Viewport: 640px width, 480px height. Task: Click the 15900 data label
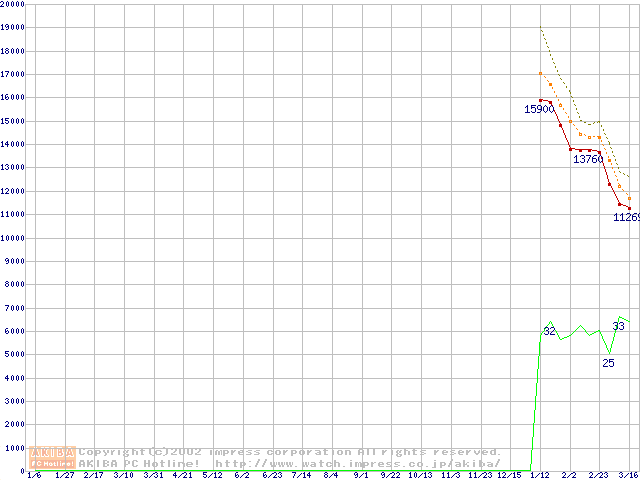coord(539,109)
